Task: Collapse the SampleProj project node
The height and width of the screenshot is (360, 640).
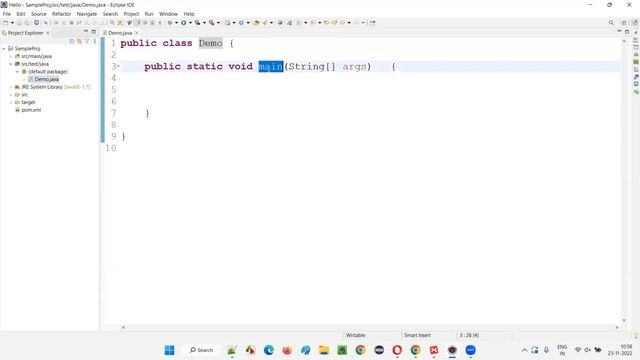Action: coord(4,49)
